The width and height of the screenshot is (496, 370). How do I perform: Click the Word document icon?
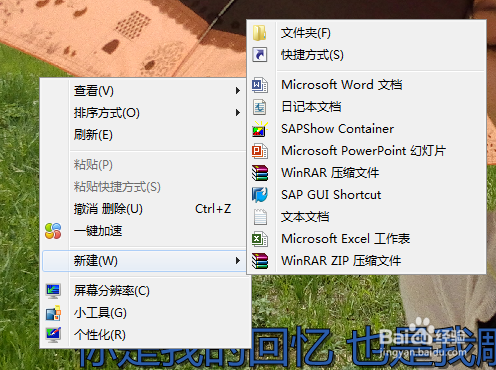coord(260,85)
